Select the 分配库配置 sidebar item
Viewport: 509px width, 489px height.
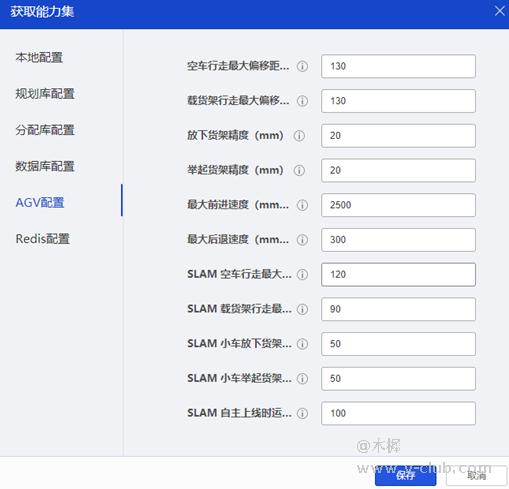(45, 130)
